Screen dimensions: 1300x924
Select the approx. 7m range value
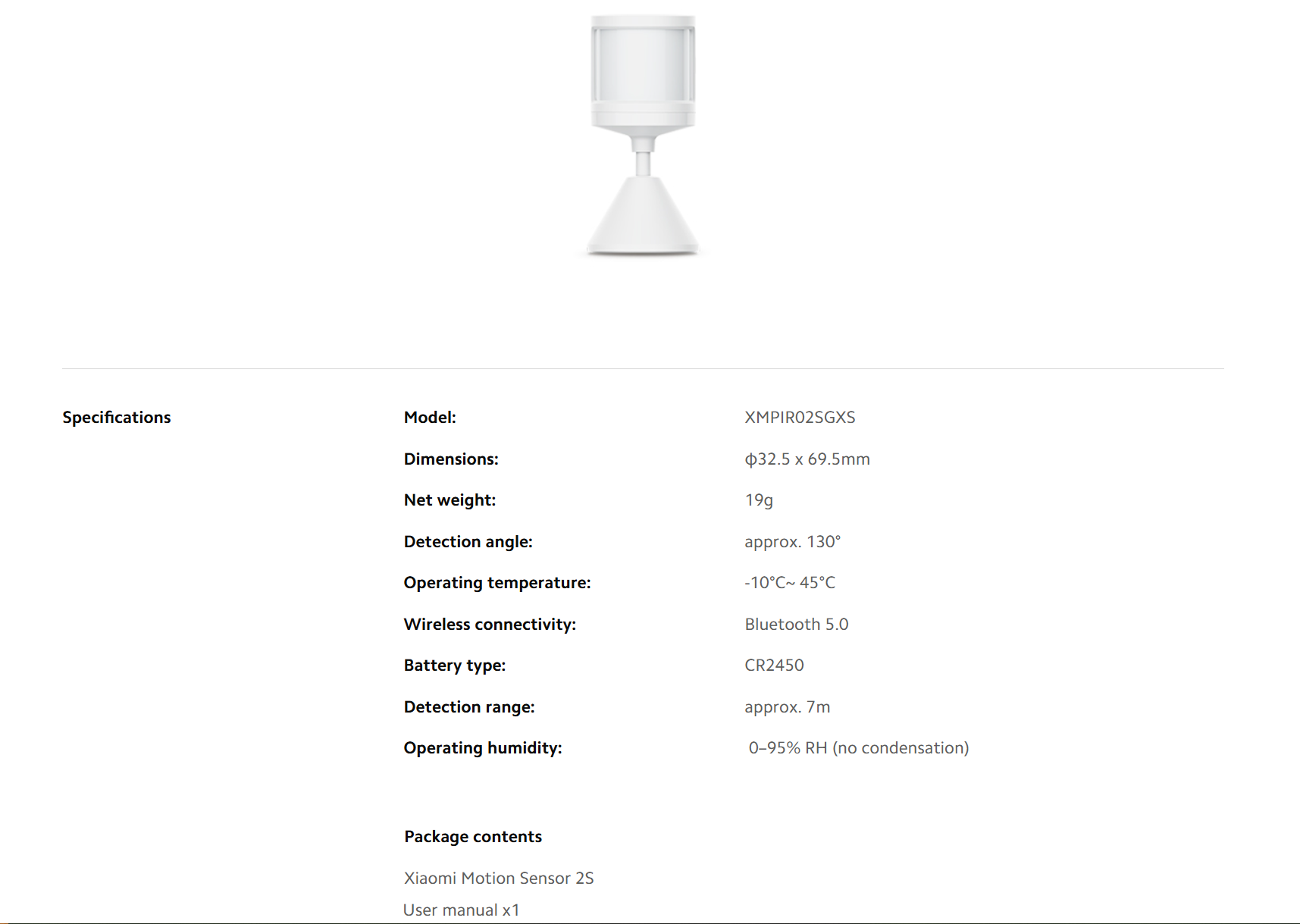point(788,707)
